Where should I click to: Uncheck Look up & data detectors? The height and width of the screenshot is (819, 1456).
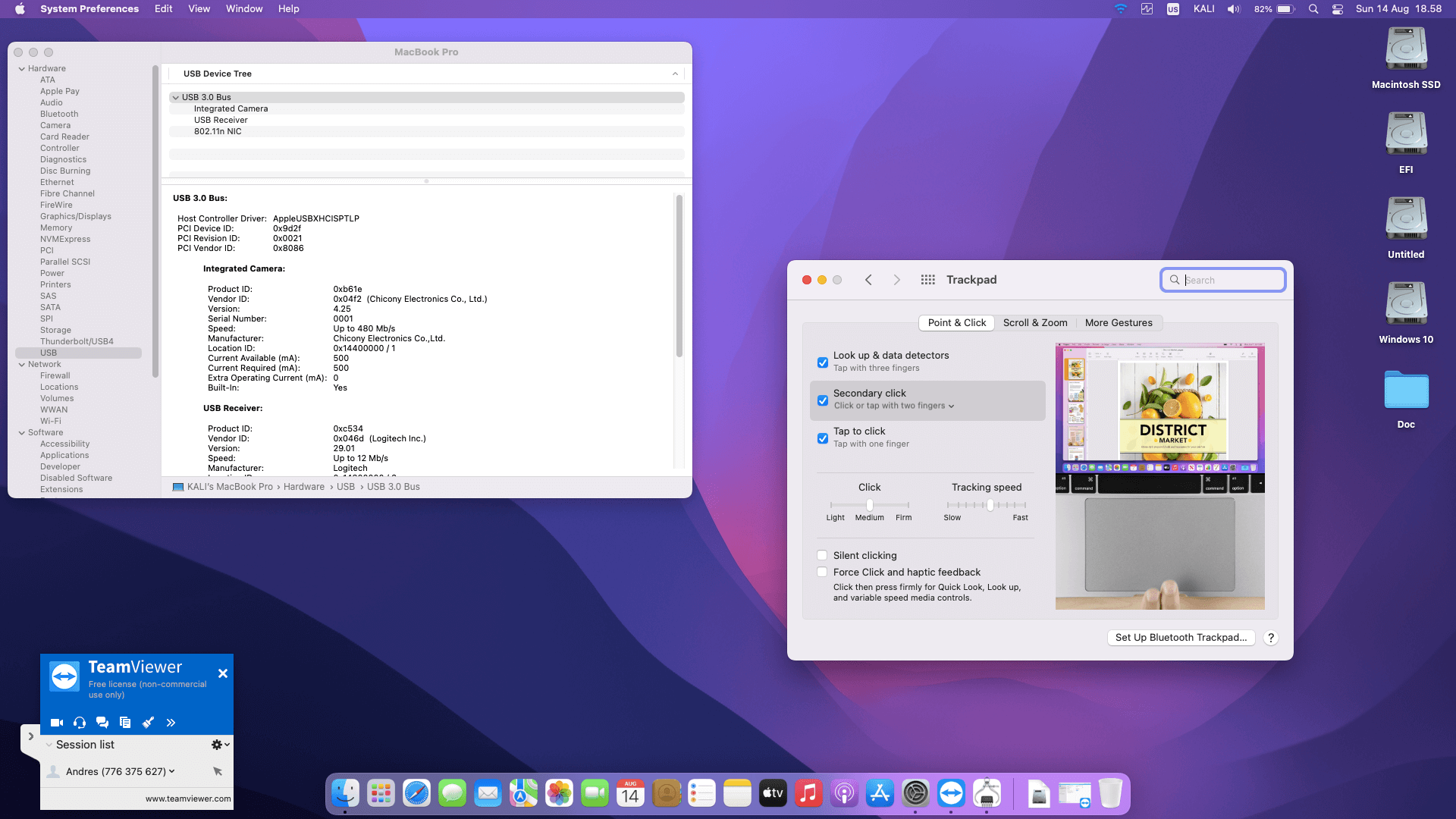[x=823, y=362]
